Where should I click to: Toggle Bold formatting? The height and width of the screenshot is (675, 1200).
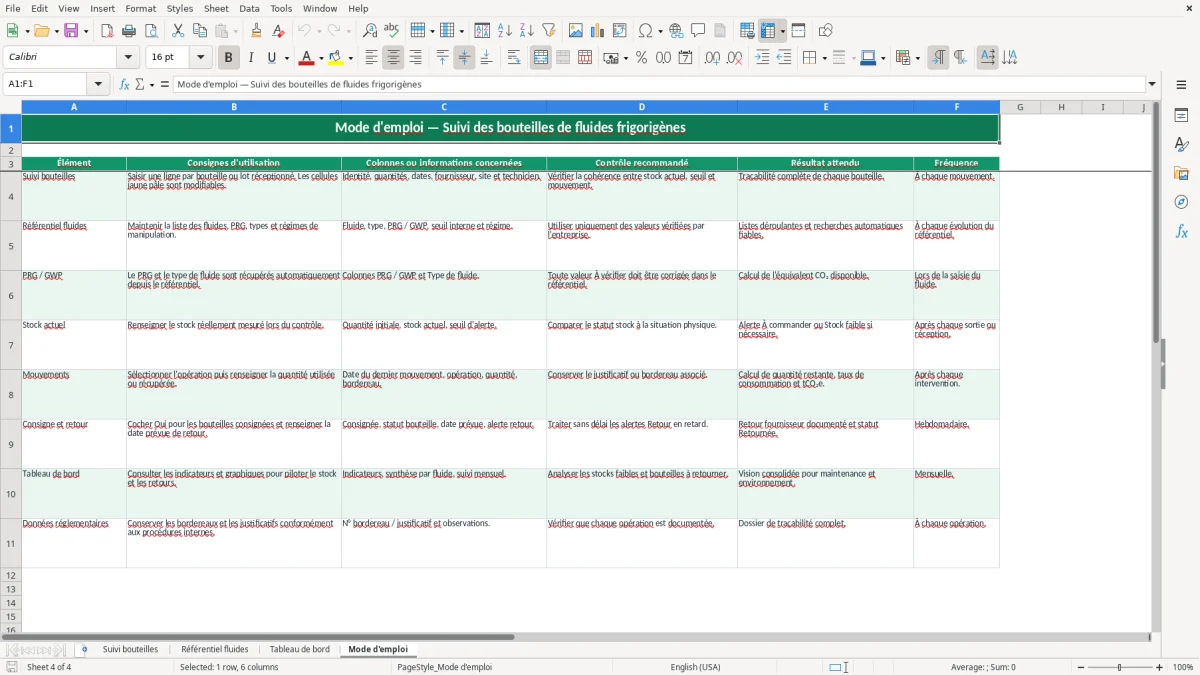tap(228, 58)
